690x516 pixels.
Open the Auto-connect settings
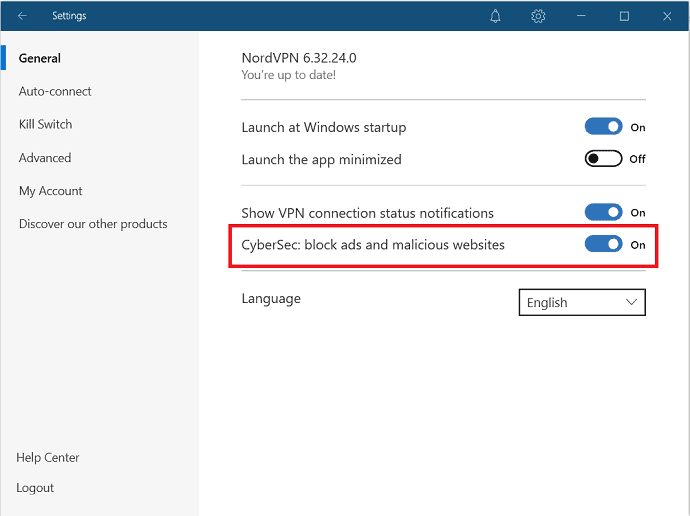[x=55, y=91]
